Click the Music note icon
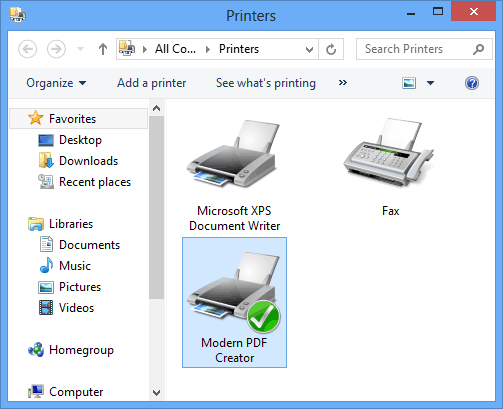This screenshot has width=503, height=409. pos(46,266)
